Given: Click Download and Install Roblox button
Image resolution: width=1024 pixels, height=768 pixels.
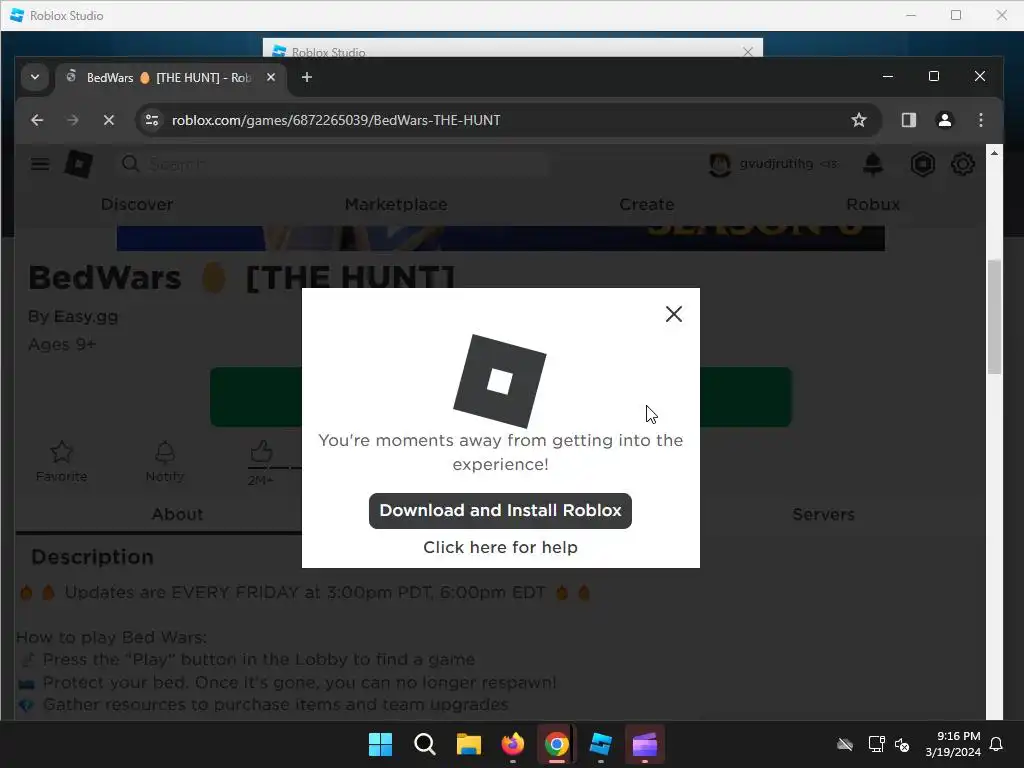Looking at the screenshot, I should pyautogui.click(x=500, y=511).
